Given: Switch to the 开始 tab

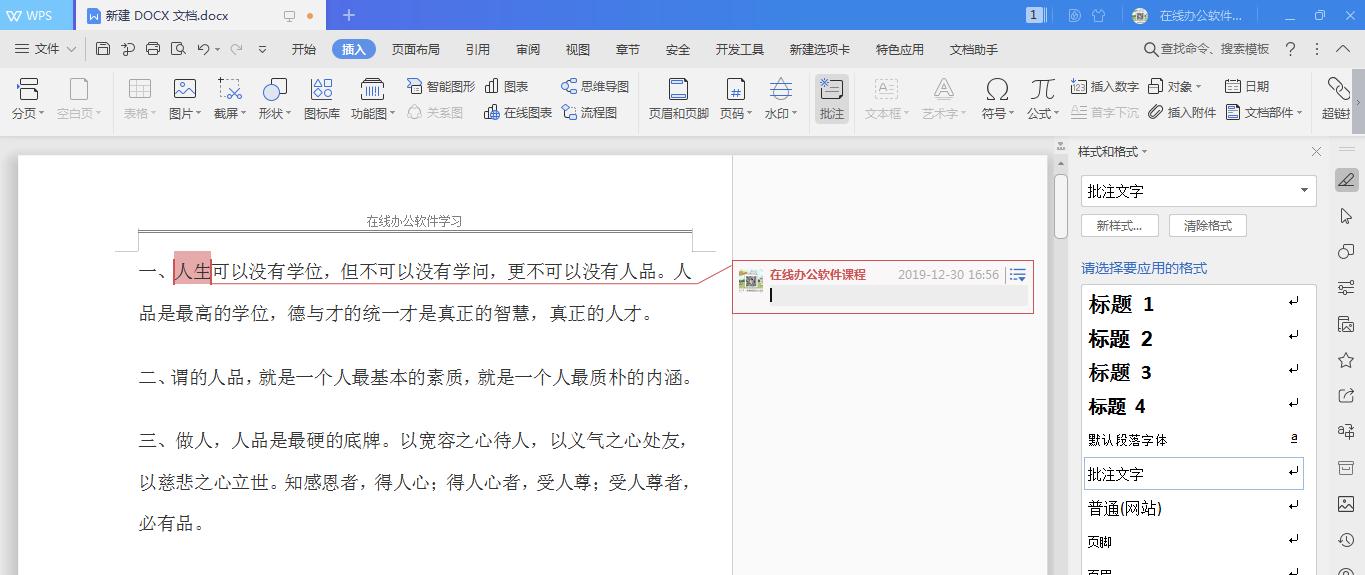Looking at the screenshot, I should 303,49.
